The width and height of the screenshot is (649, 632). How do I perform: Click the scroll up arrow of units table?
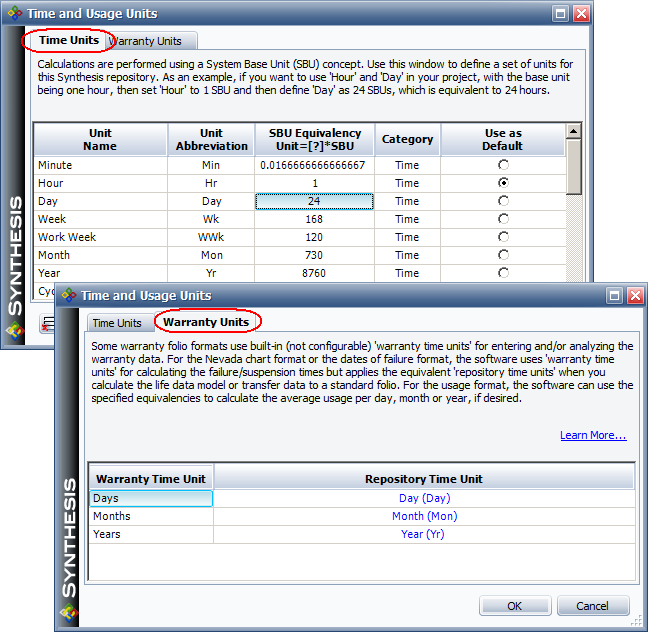574,131
